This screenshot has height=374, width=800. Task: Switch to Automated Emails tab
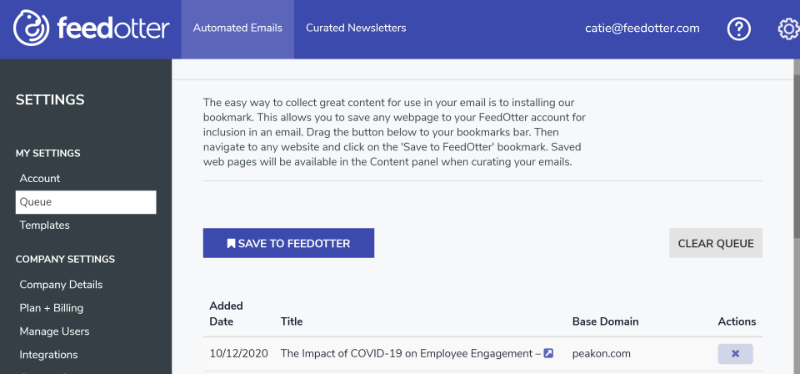237,29
